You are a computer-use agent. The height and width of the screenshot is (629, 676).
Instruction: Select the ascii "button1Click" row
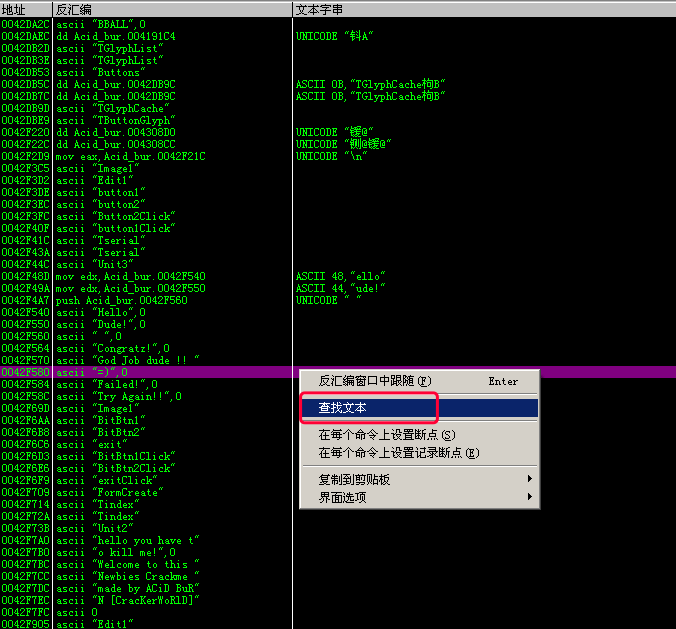coord(338,228)
